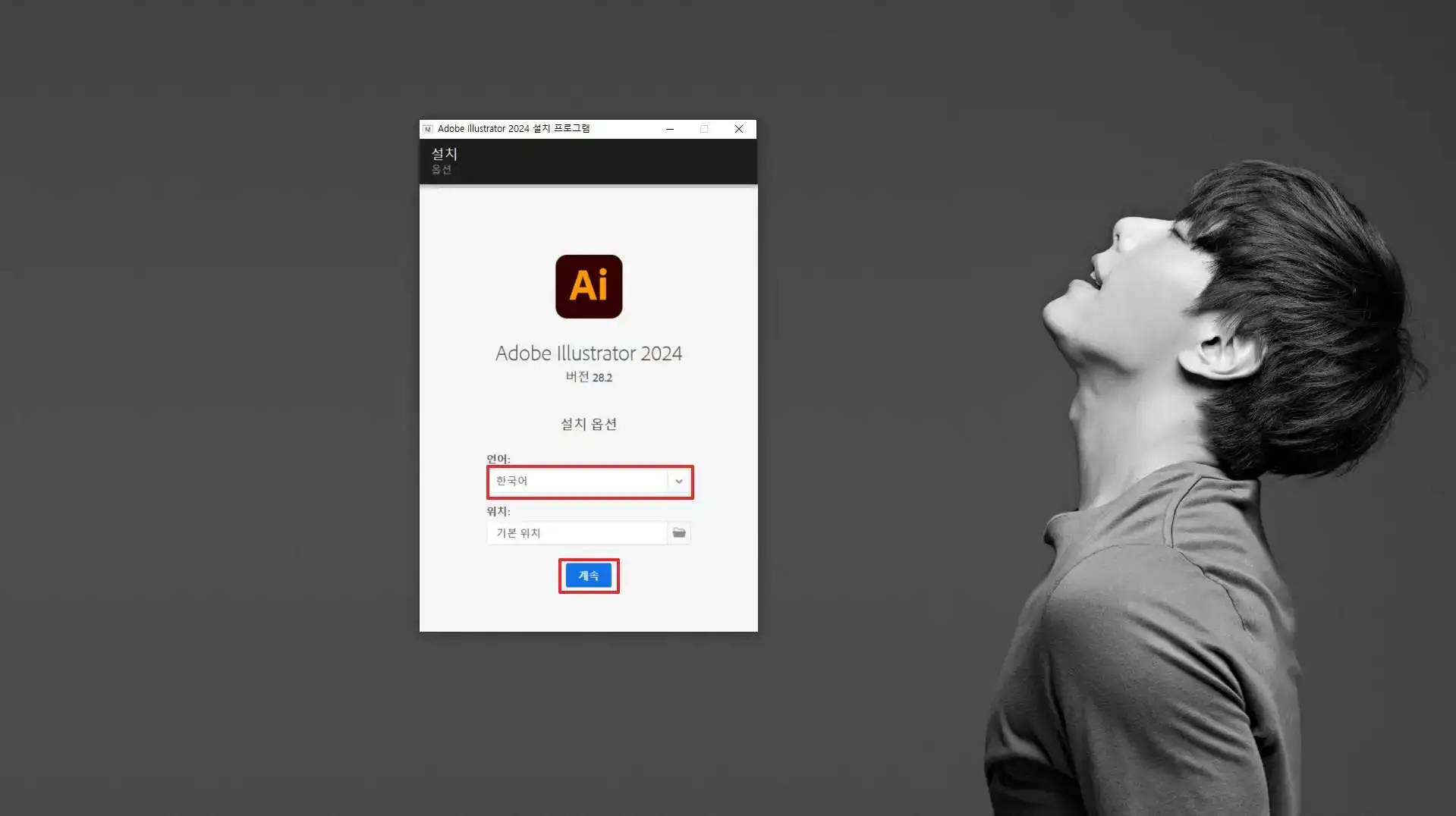Click the 언어: label

click(498, 459)
